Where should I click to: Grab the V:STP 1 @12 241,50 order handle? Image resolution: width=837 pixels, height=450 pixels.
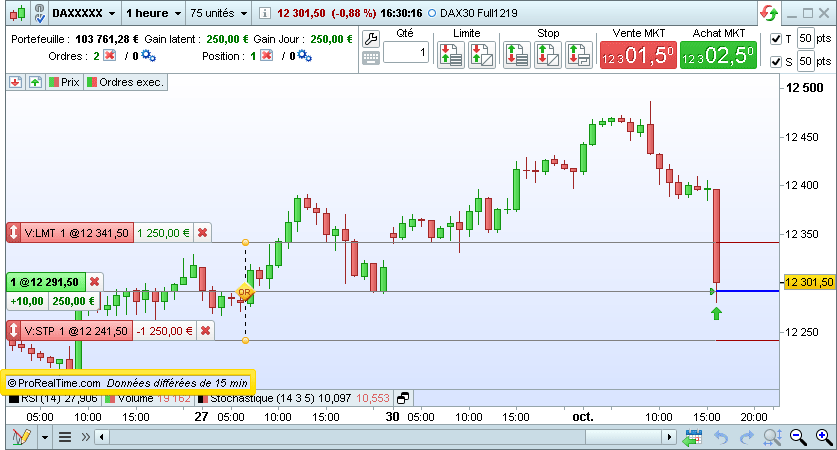(x=14, y=331)
